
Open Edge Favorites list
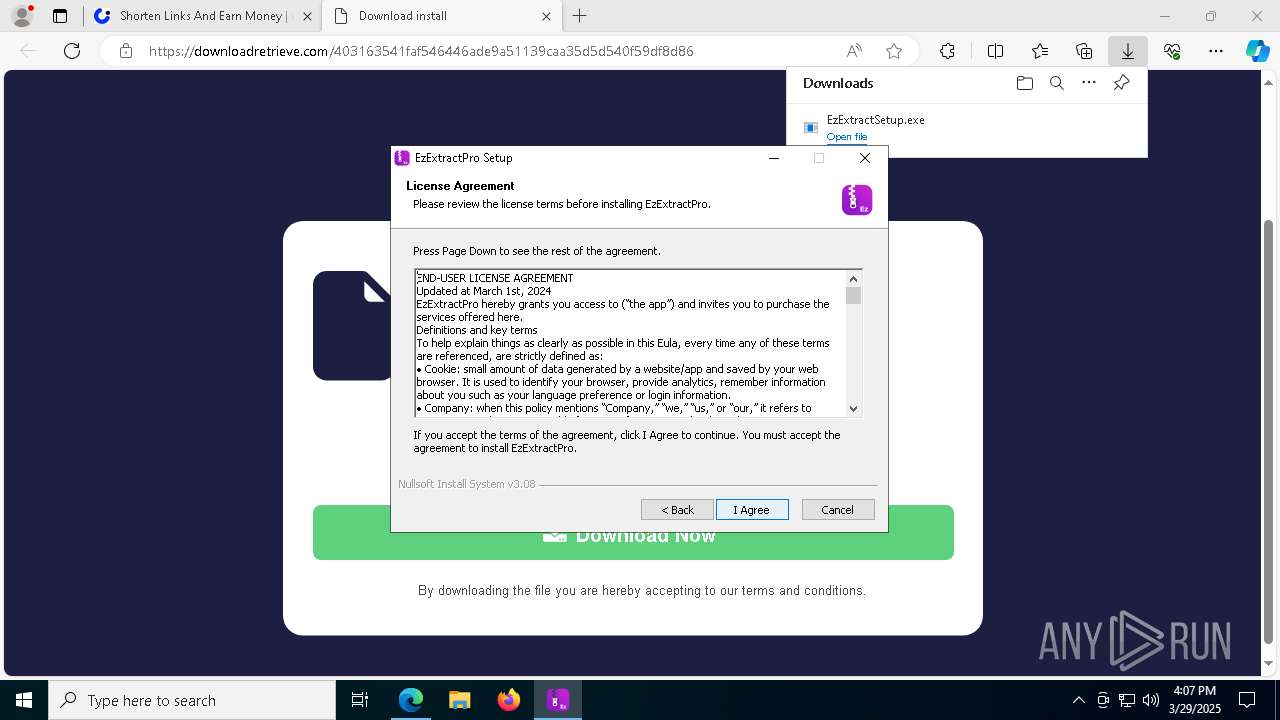(1040, 51)
